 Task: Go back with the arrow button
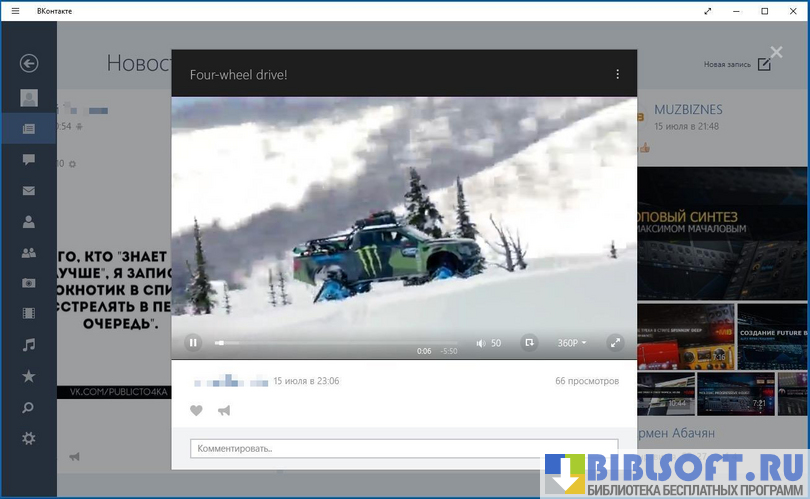(29, 64)
